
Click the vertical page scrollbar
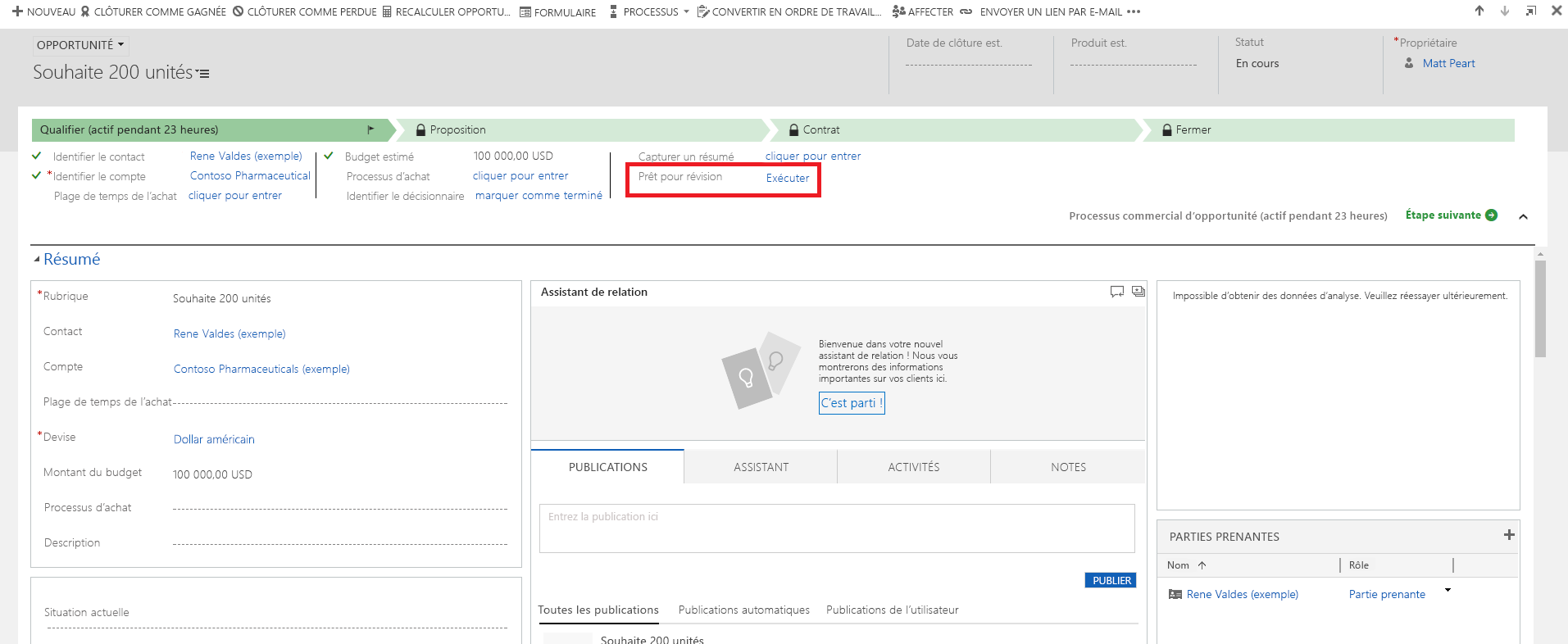[x=1541, y=309]
